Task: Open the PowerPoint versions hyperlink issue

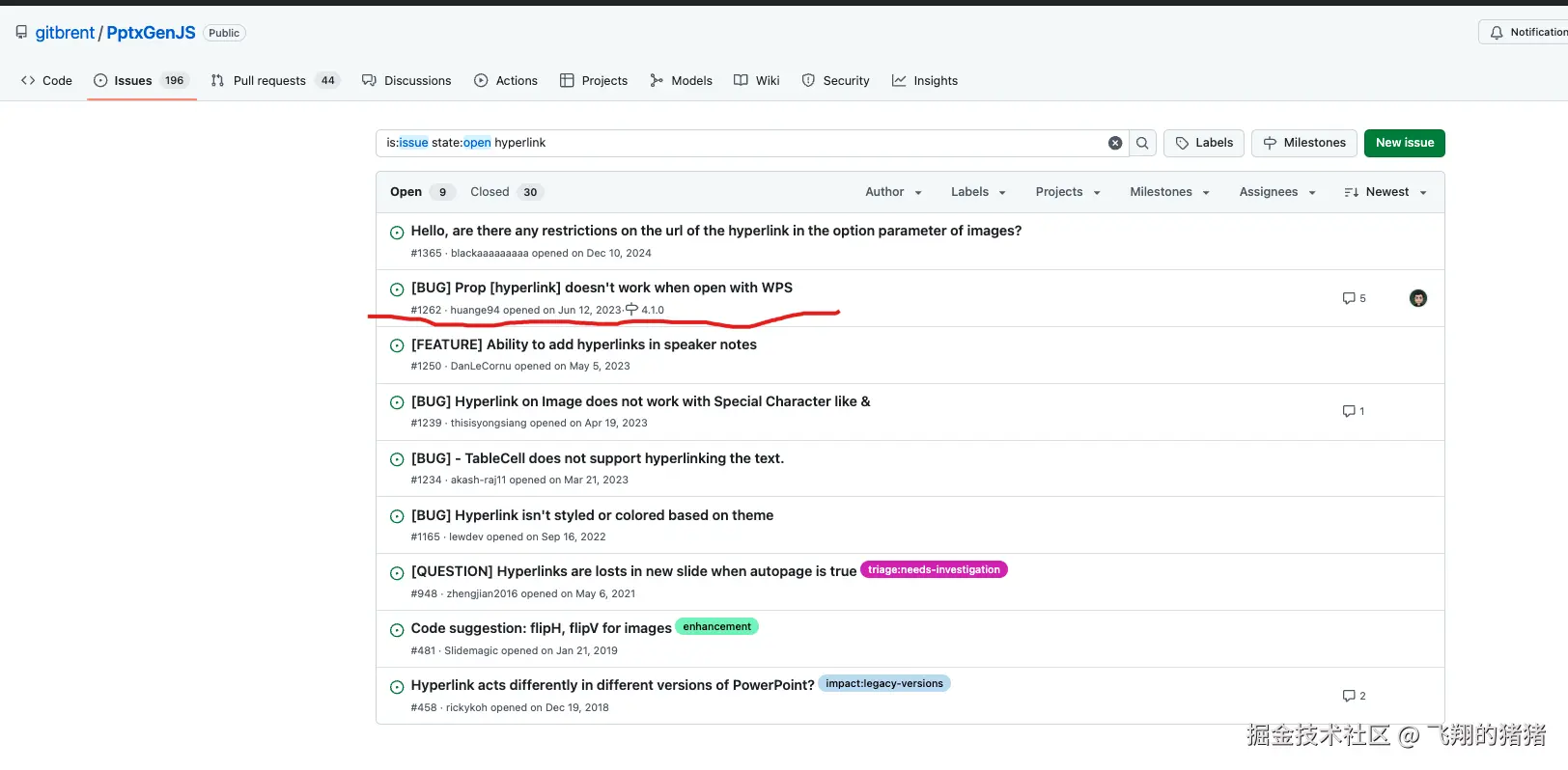Action: pyautogui.click(x=613, y=685)
